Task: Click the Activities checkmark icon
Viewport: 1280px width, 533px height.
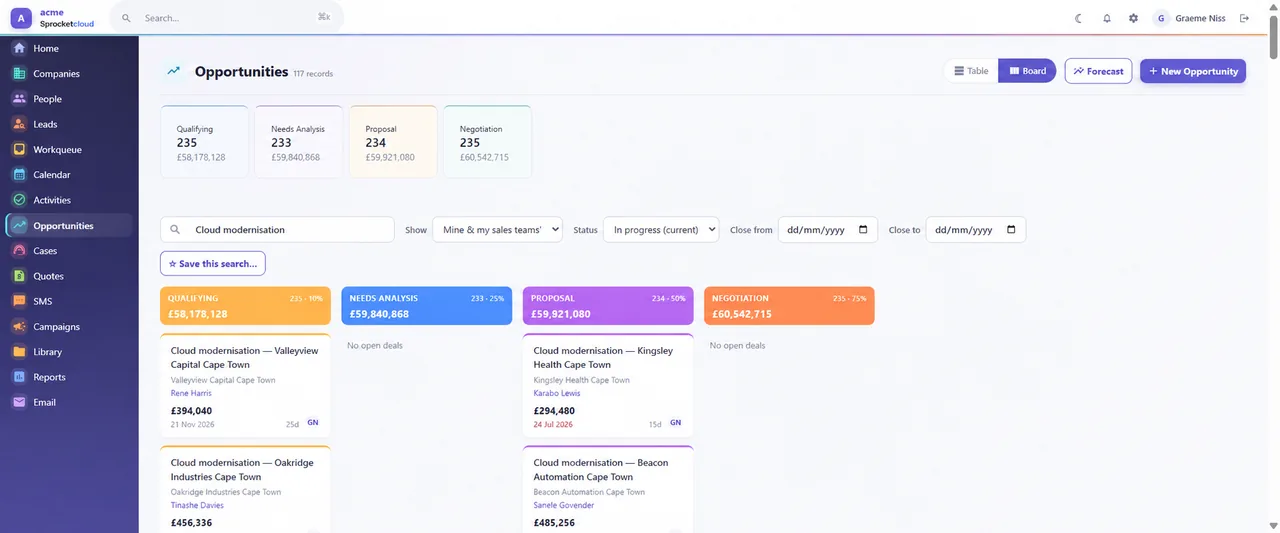Action: click(19, 200)
